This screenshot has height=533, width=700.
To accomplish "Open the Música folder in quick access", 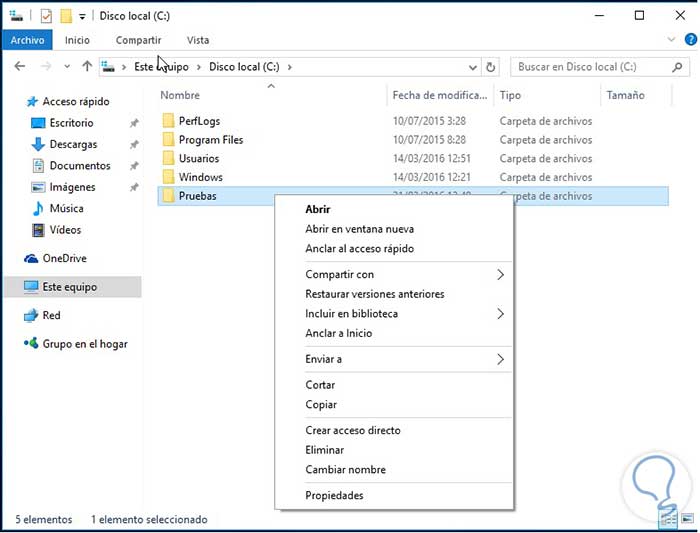I will pos(66,209).
